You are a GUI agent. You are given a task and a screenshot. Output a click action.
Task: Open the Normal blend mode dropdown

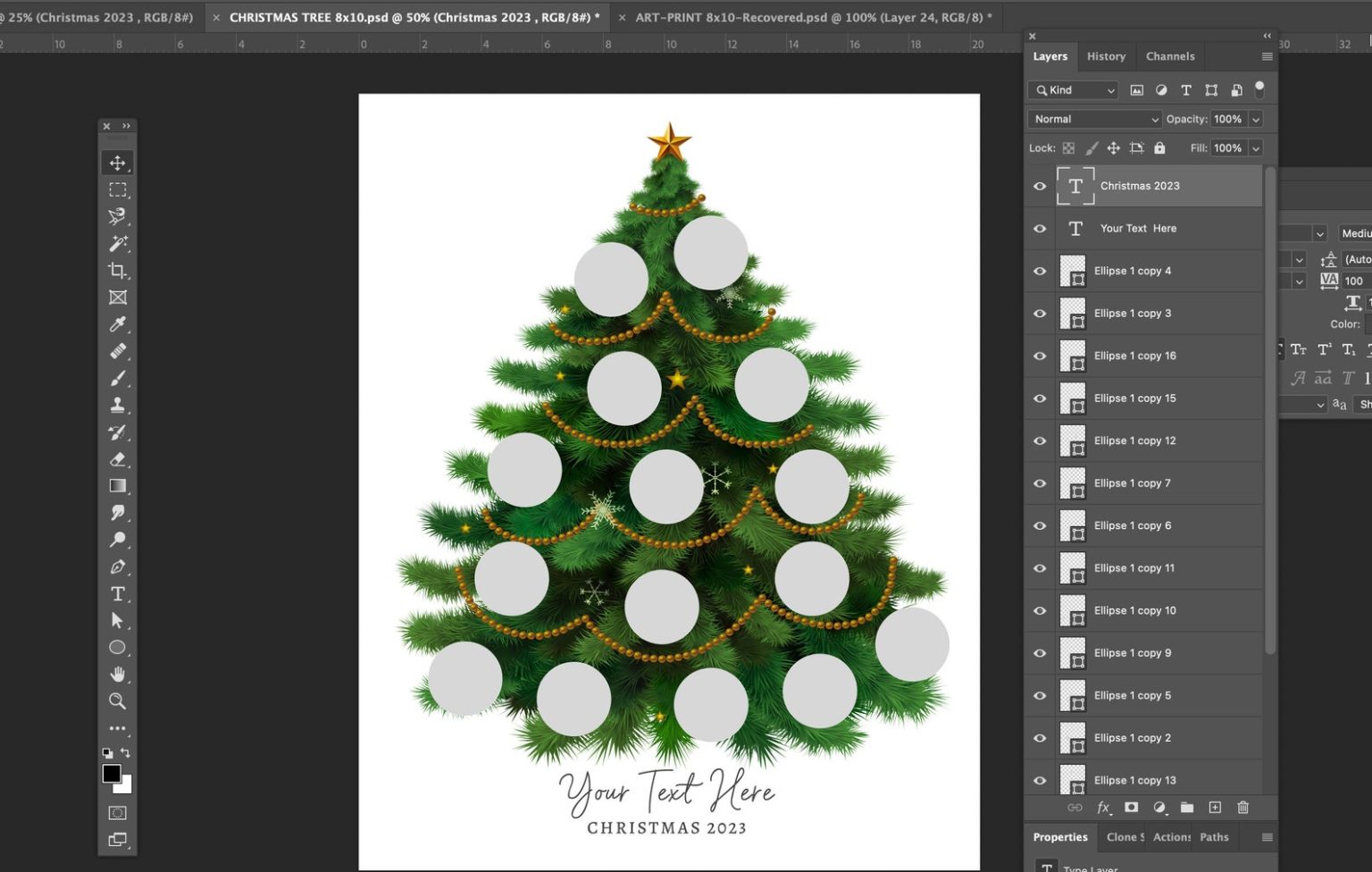tap(1093, 119)
